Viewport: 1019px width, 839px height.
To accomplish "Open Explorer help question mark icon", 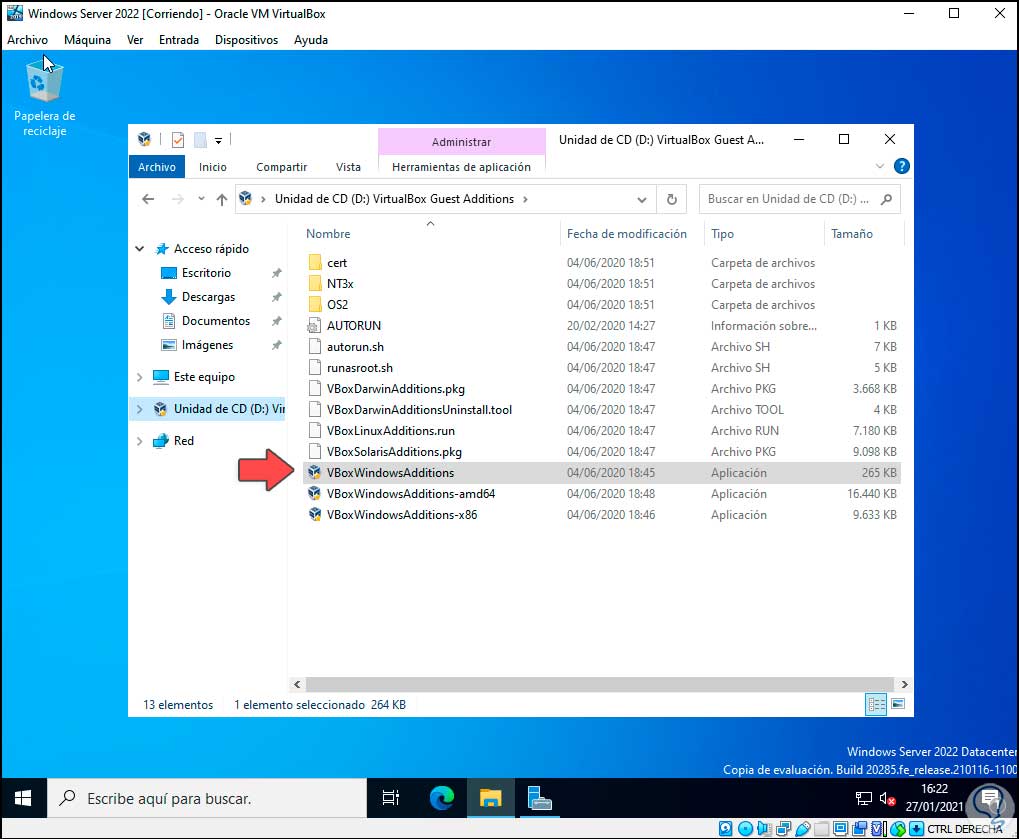I will (x=901, y=166).
